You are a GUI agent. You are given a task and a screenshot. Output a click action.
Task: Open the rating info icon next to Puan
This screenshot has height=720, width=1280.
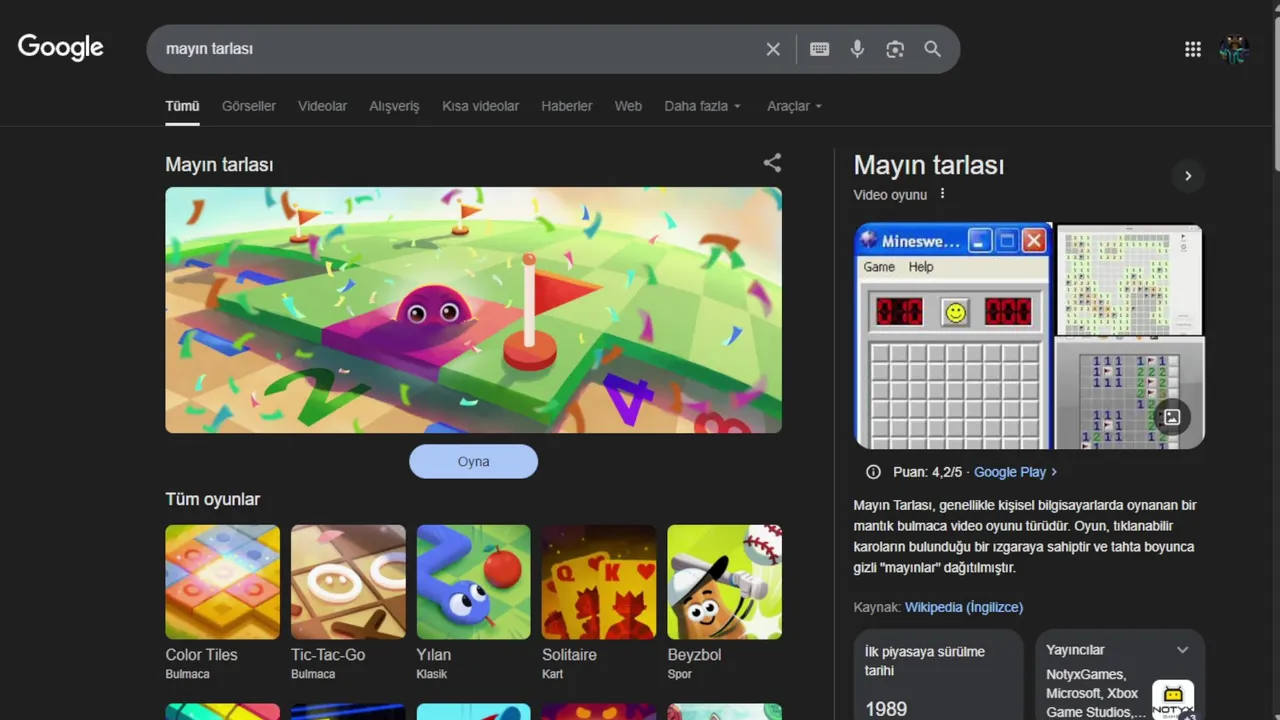pyautogui.click(x=873, y=472)
